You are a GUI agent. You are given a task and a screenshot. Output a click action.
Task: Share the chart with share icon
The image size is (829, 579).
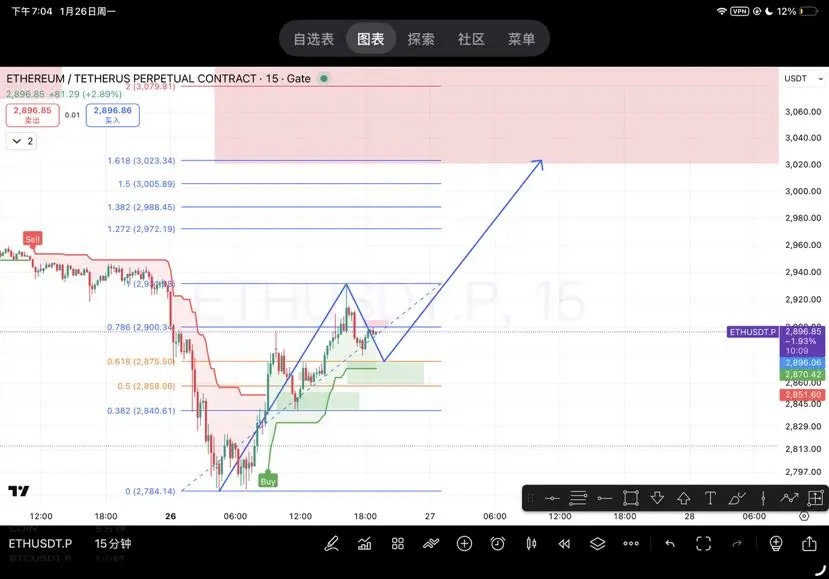pos(809,544)
